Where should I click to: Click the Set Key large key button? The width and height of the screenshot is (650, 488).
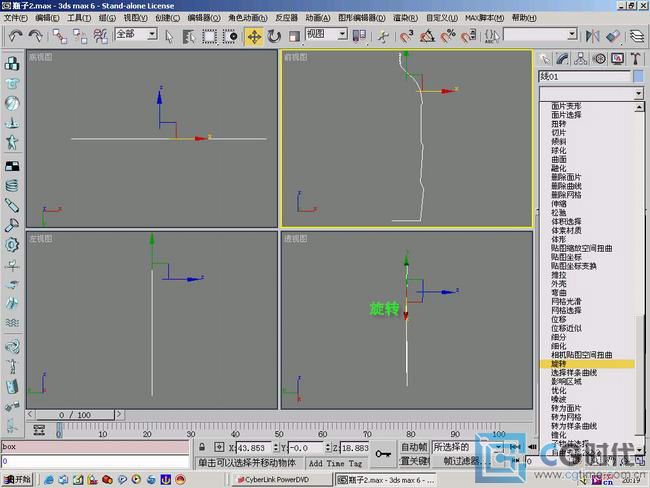(383, 454)
